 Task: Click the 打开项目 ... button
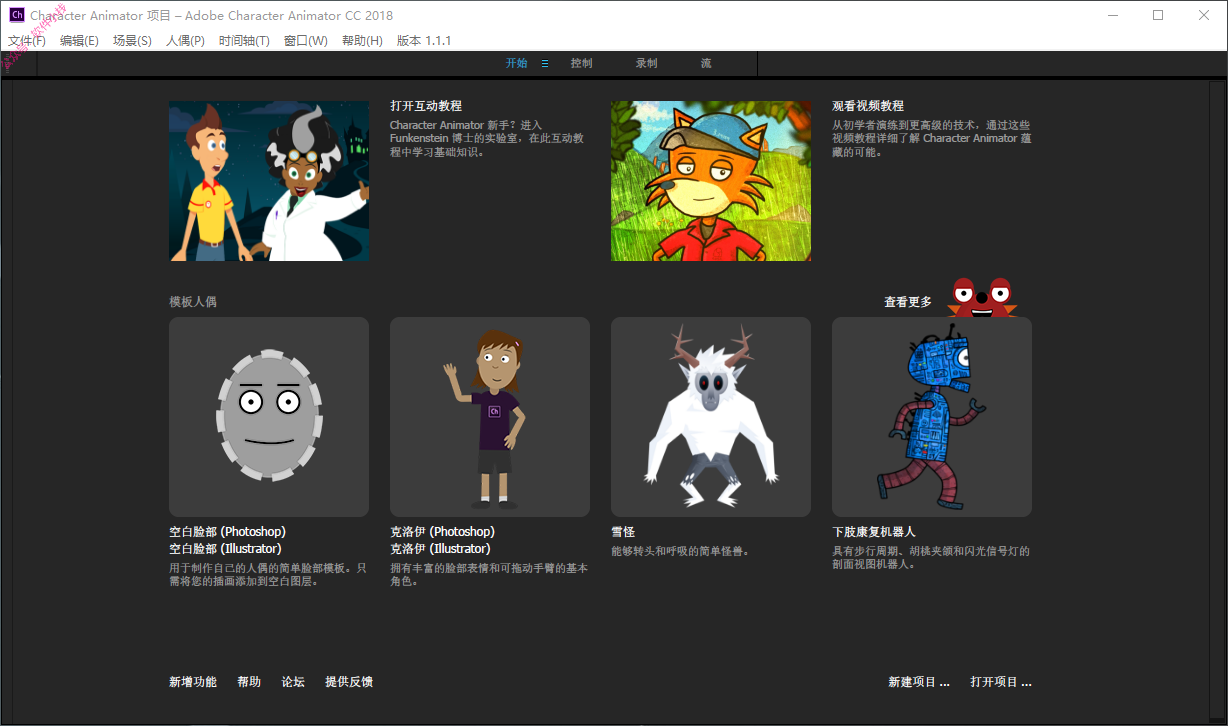click(x=1001, y=682)
